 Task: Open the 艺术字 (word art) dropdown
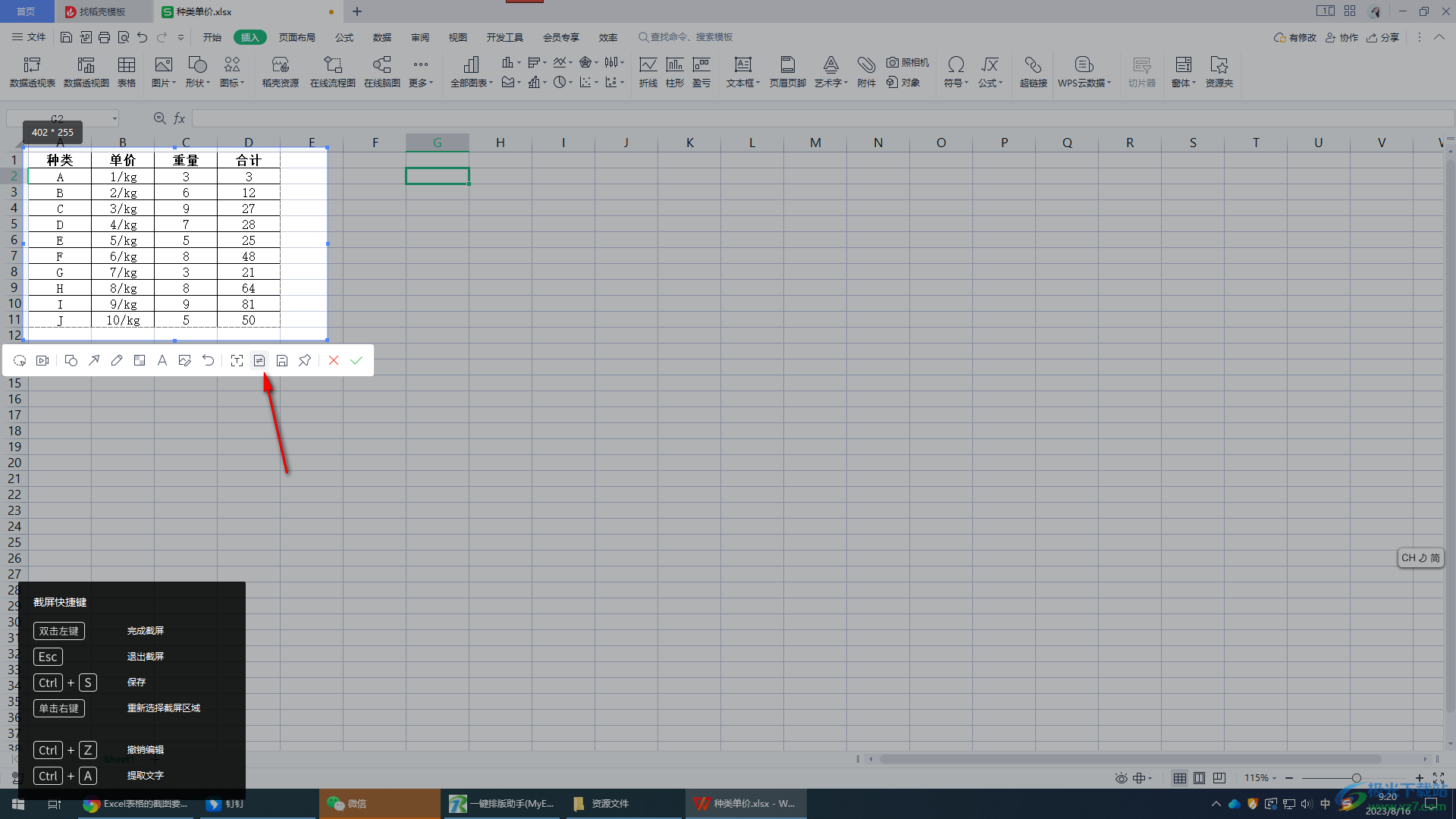coord(831,83)
